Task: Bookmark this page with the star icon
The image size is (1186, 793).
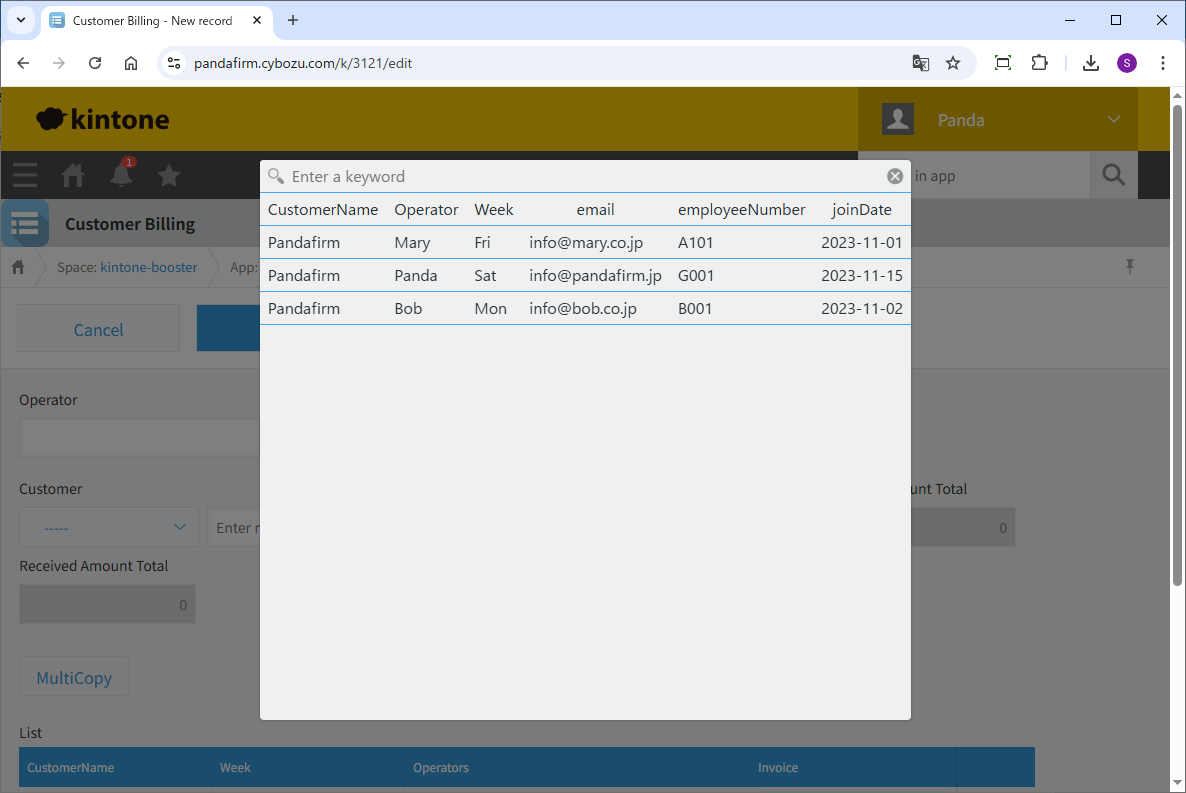Action: coord(953,63)
